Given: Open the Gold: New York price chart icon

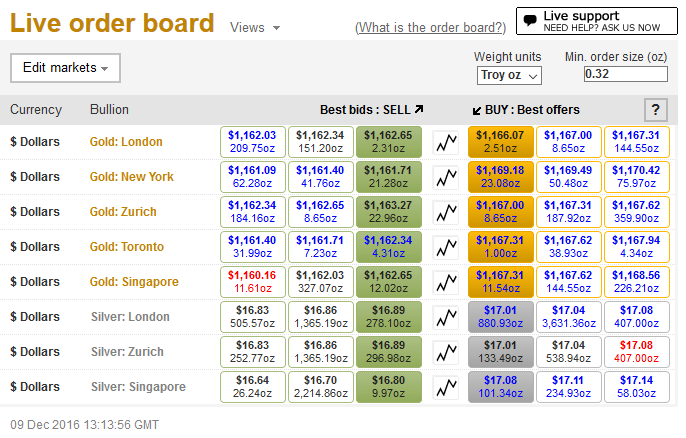Looking at the screenshot, I should (x=446, y=177).
